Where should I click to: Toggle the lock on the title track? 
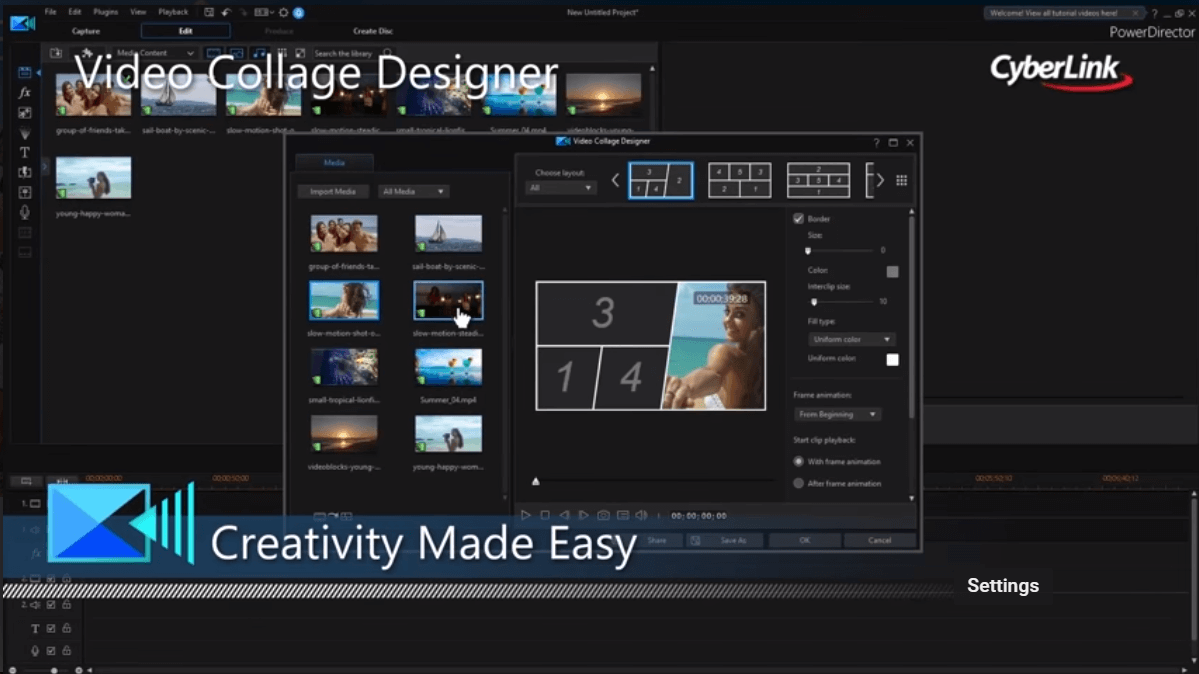(67, 629)
